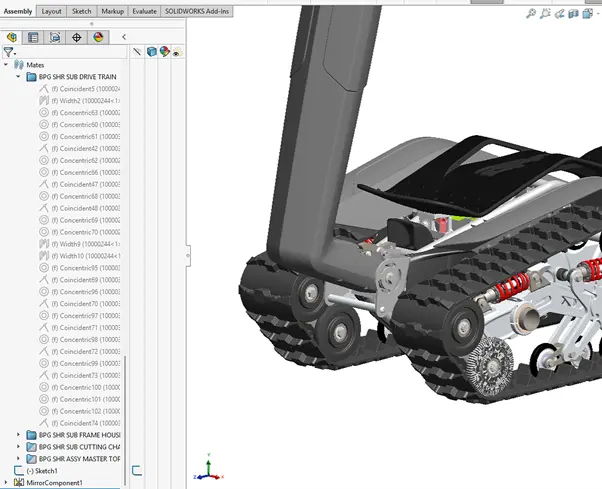
Task: Select the Width9 mate
Action: tap(86, 244)
